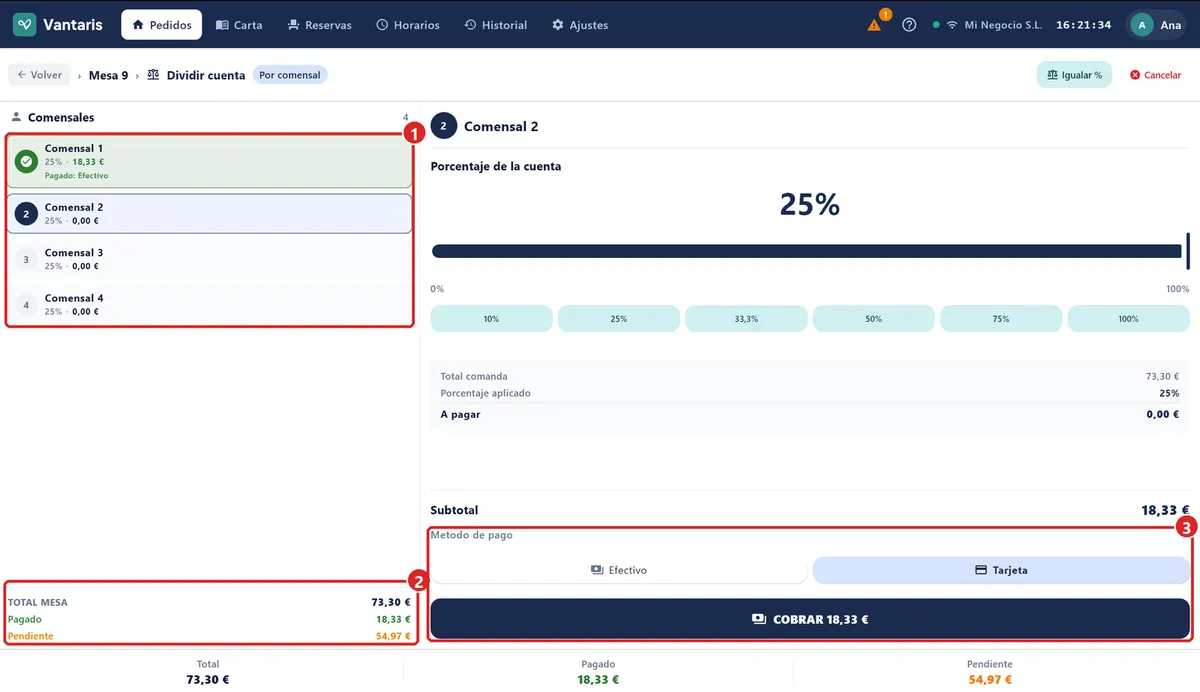
Task: Go back with the Volver button
Action: point(40,75)
